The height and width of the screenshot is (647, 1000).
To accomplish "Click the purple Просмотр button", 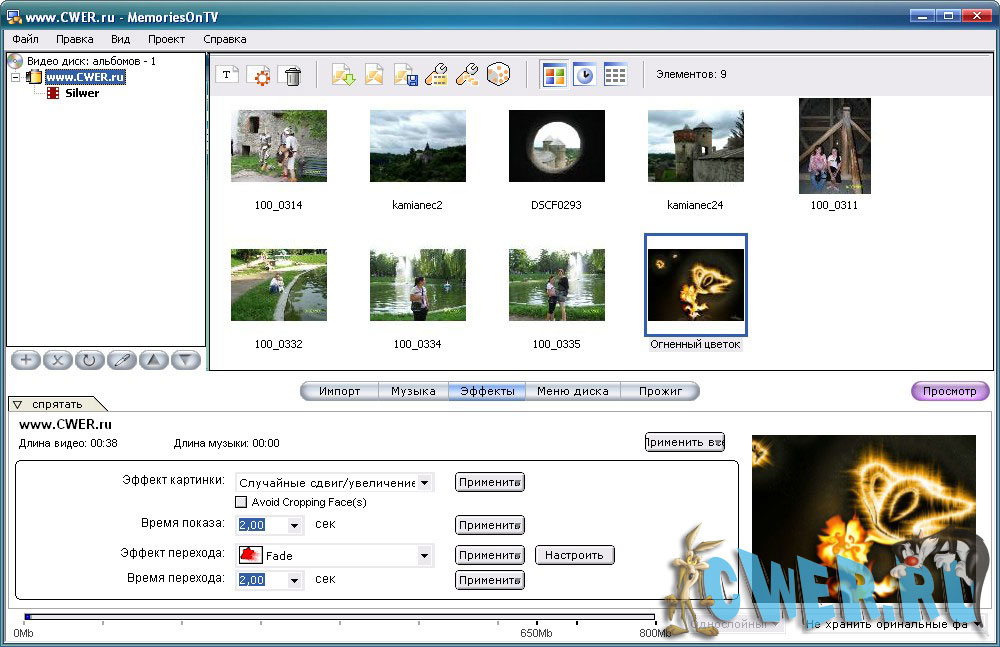I will click(949, 391).
